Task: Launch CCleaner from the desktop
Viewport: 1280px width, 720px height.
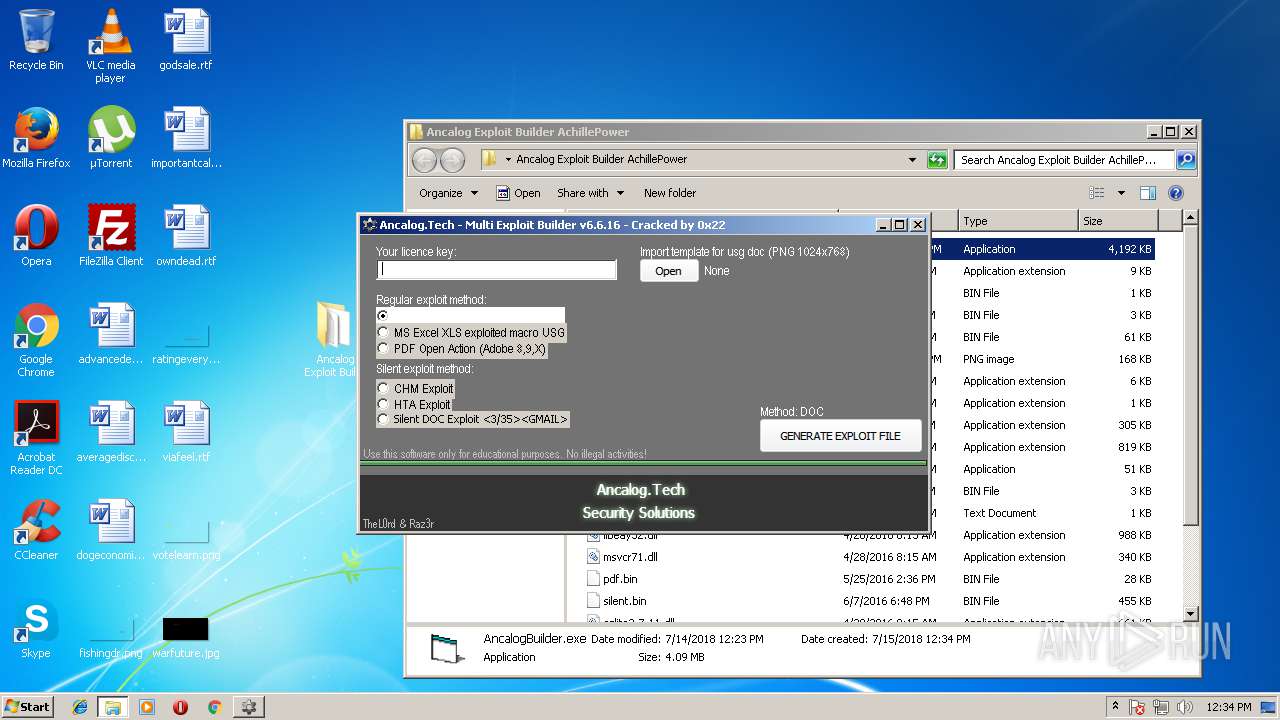Action: pyautogui.click(x=36, y=530)
